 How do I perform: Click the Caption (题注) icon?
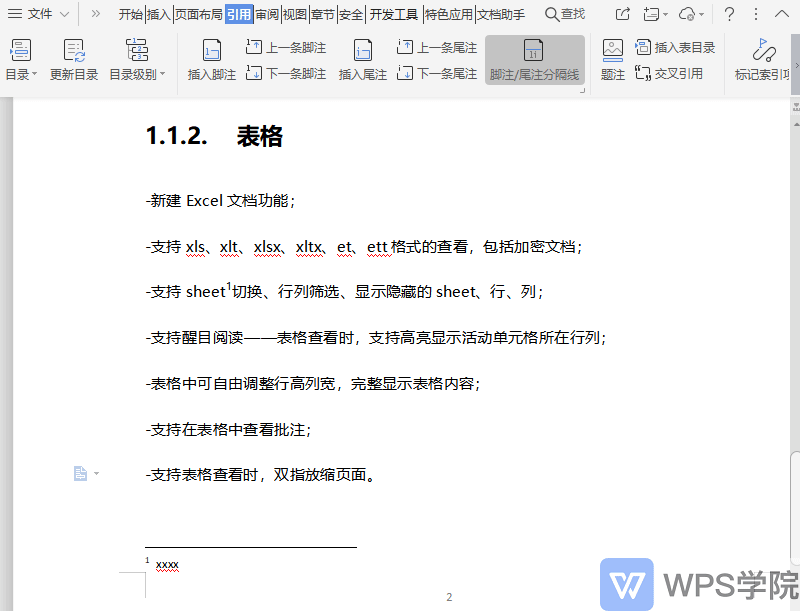[x=613, y=50]
